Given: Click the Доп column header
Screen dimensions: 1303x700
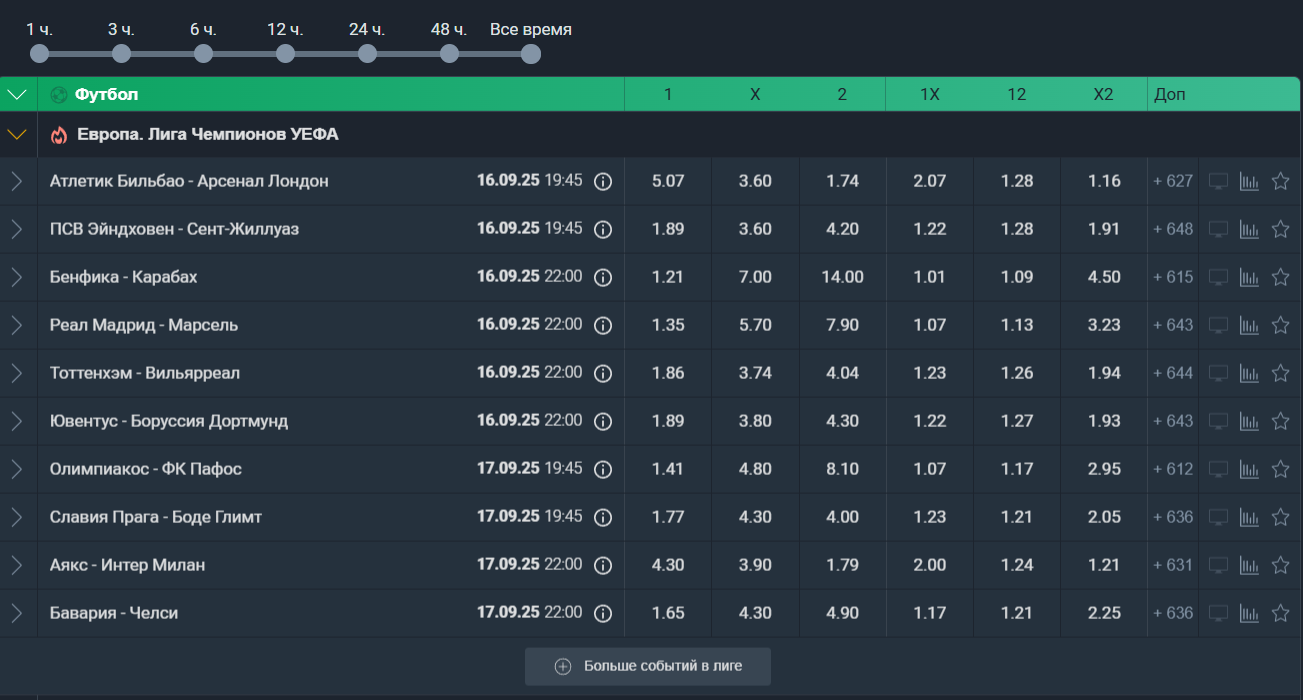Looking at the screenshot, I should pyautogui.click(x=1170, y=95).
